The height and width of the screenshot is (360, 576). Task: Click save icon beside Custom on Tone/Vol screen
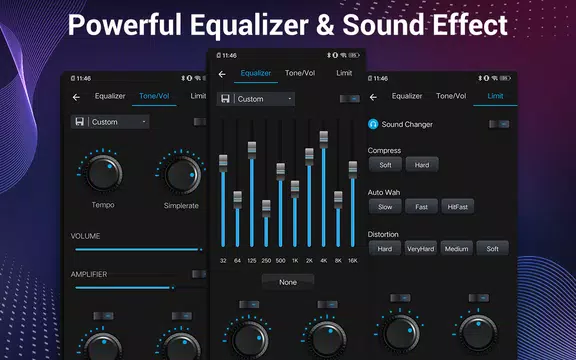pos(79,122)
